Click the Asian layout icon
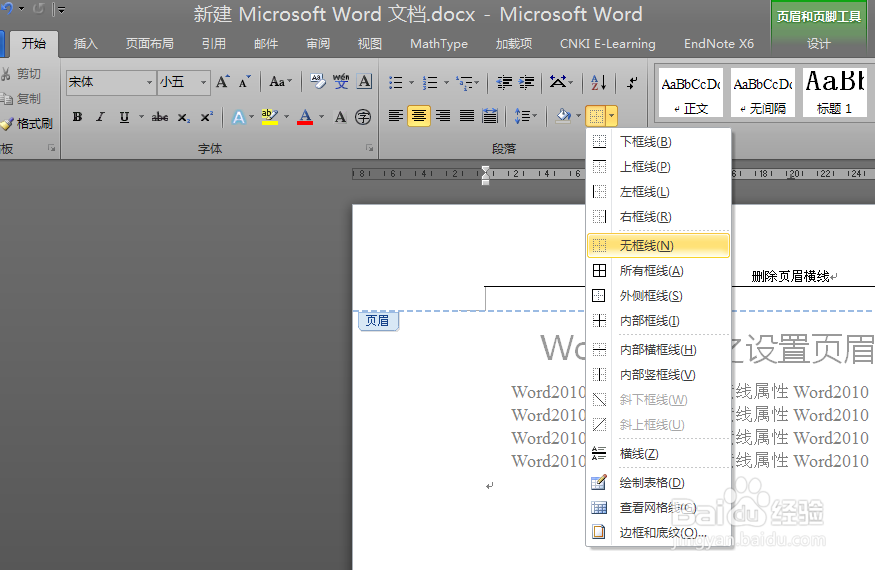The height and width of the screenshot is (570, 875). 557,82
